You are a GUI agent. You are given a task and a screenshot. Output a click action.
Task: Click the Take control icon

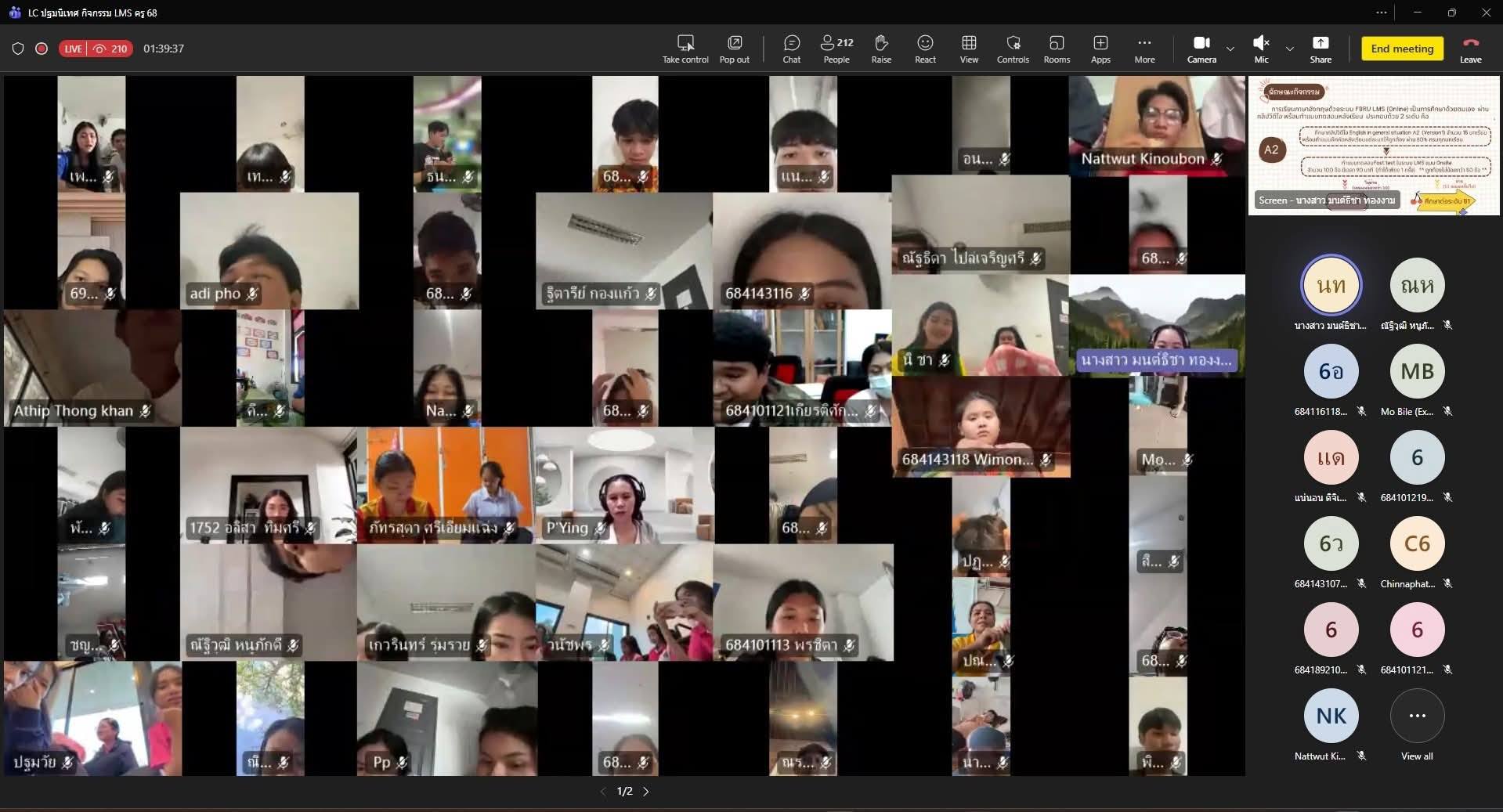(x=685, y=48)
